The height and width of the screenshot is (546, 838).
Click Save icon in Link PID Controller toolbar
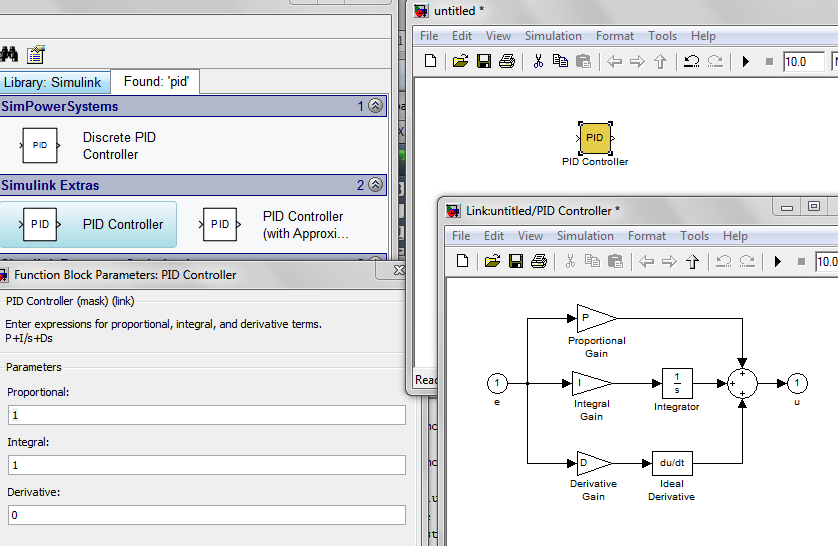pos(516,261)
